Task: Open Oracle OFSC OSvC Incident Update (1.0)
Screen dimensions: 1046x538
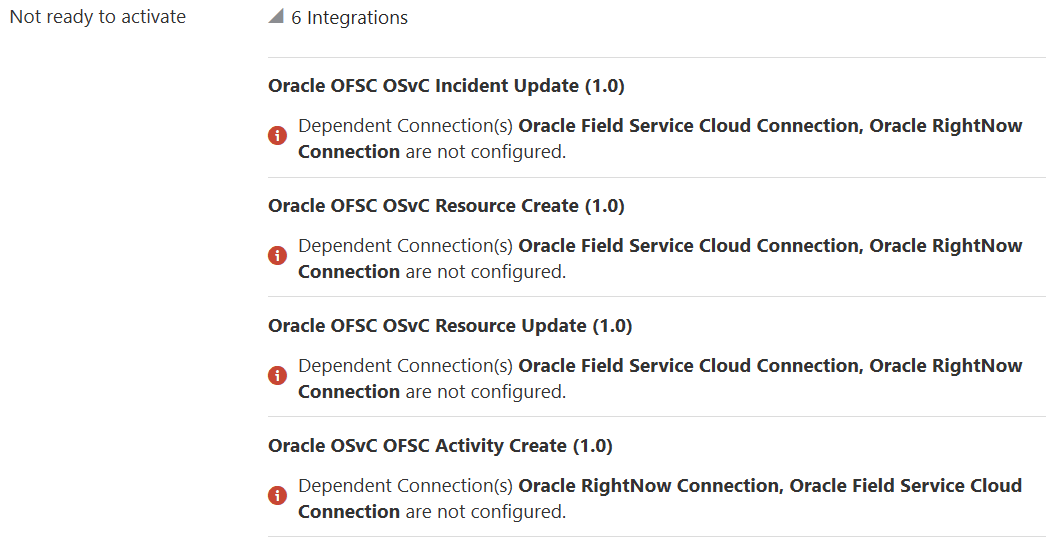Action: tap(446, 86)
